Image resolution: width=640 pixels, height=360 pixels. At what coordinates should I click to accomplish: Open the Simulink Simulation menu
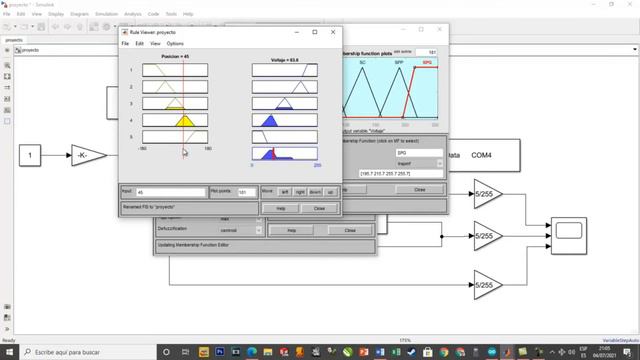106,14
